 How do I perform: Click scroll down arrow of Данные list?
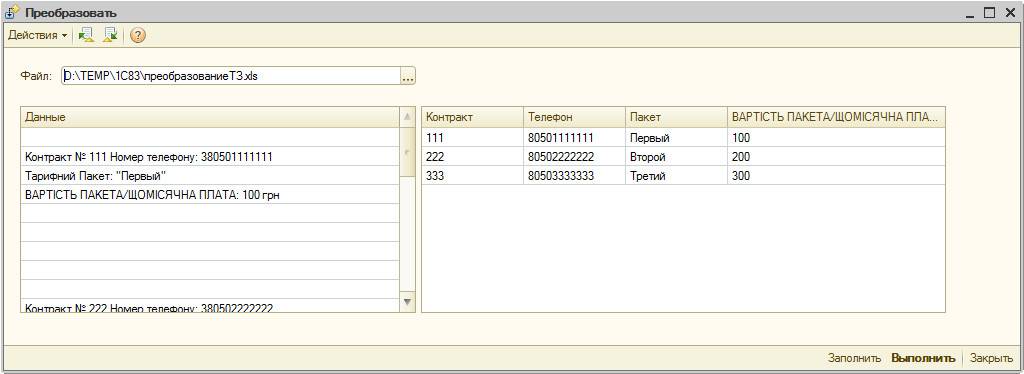(x=407, y=302)
